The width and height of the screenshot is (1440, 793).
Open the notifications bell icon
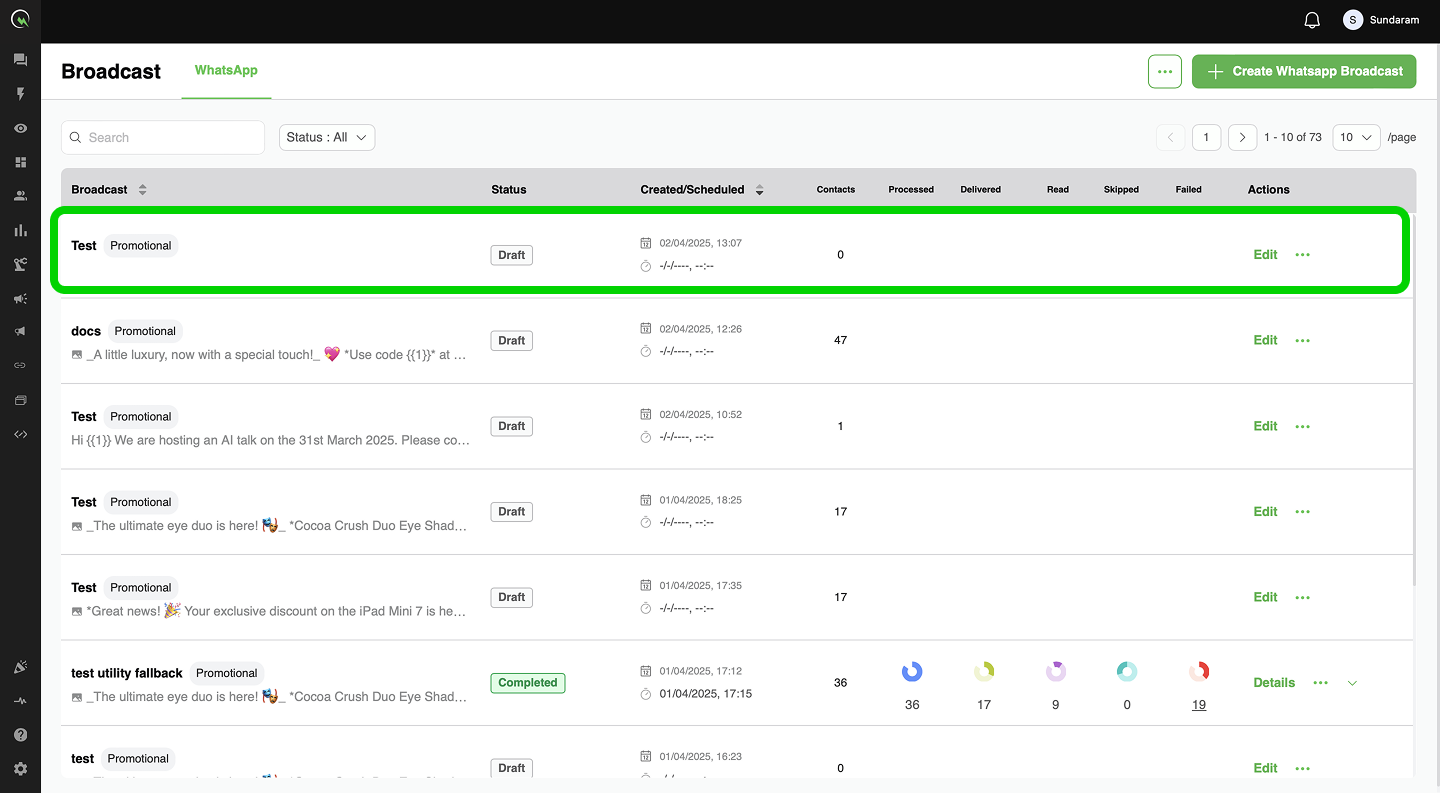click(1312, 20)
